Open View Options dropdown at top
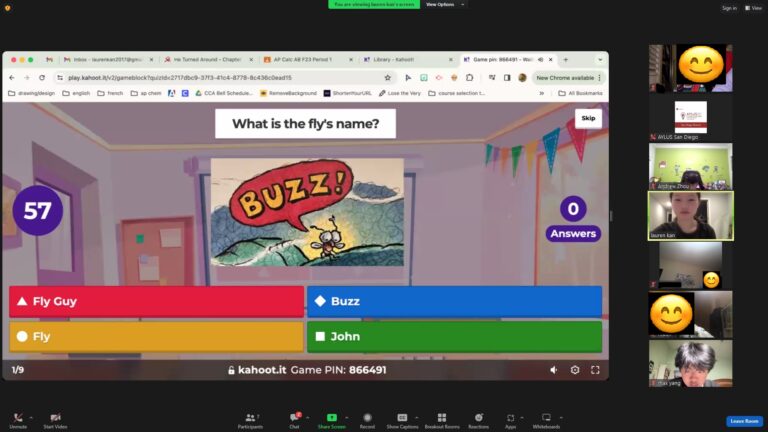The image size is (768, 432). 445,4
